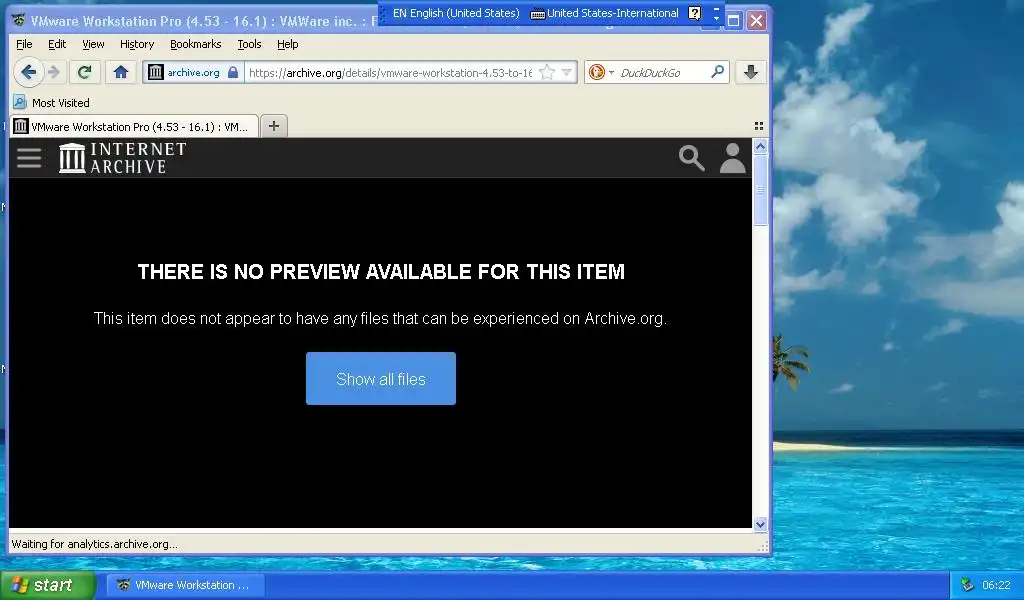Open the DuckDuckGo search engine selector

(601, 72)
